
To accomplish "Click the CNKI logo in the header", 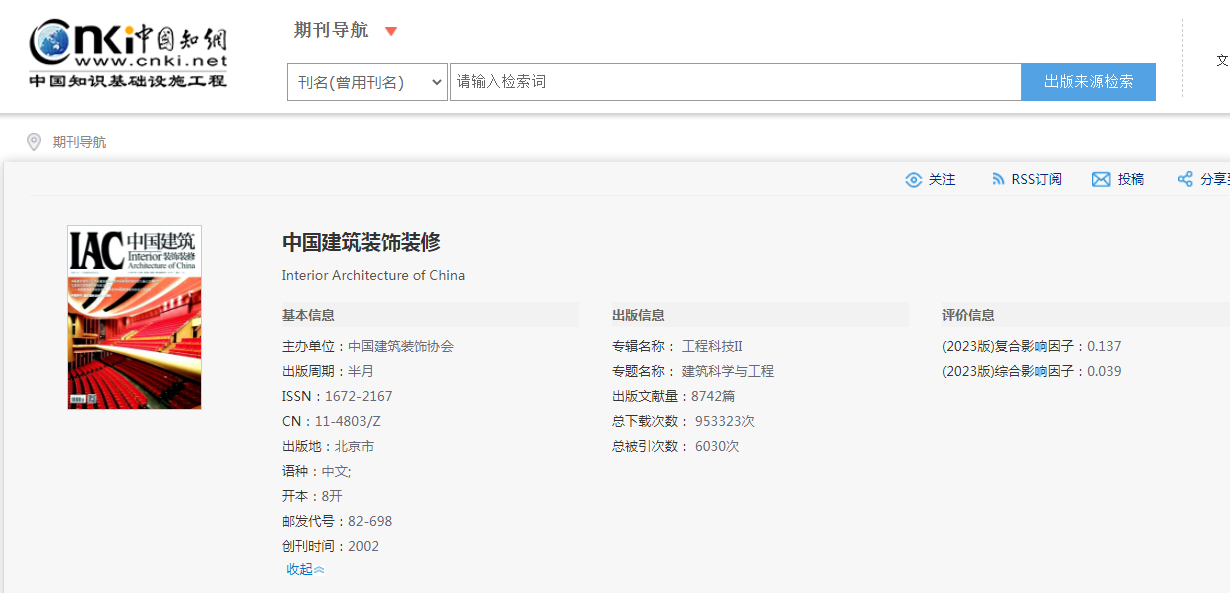I will coord(128,54).
